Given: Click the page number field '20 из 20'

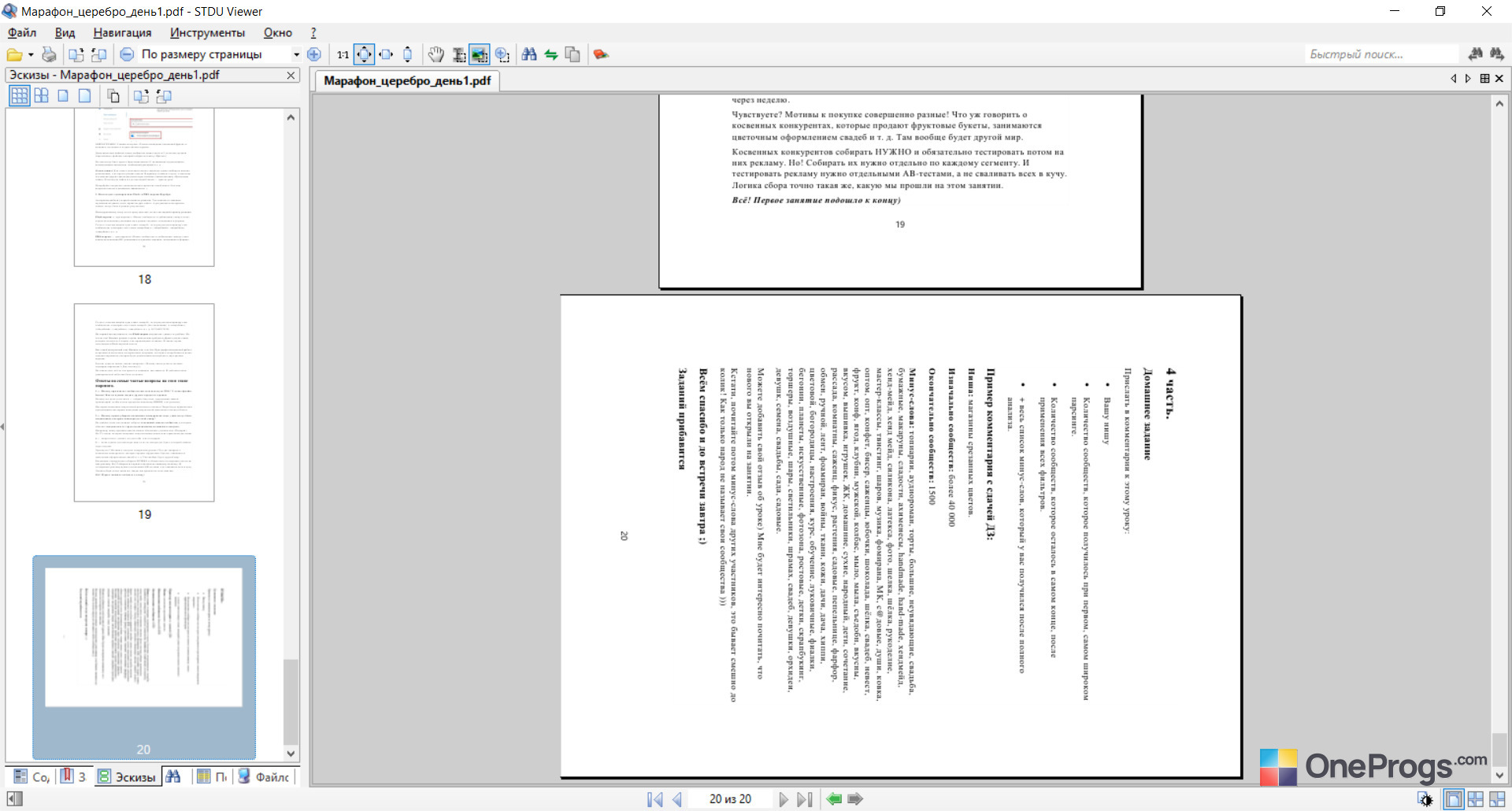Looking at the screenshot, I should 730,799.
